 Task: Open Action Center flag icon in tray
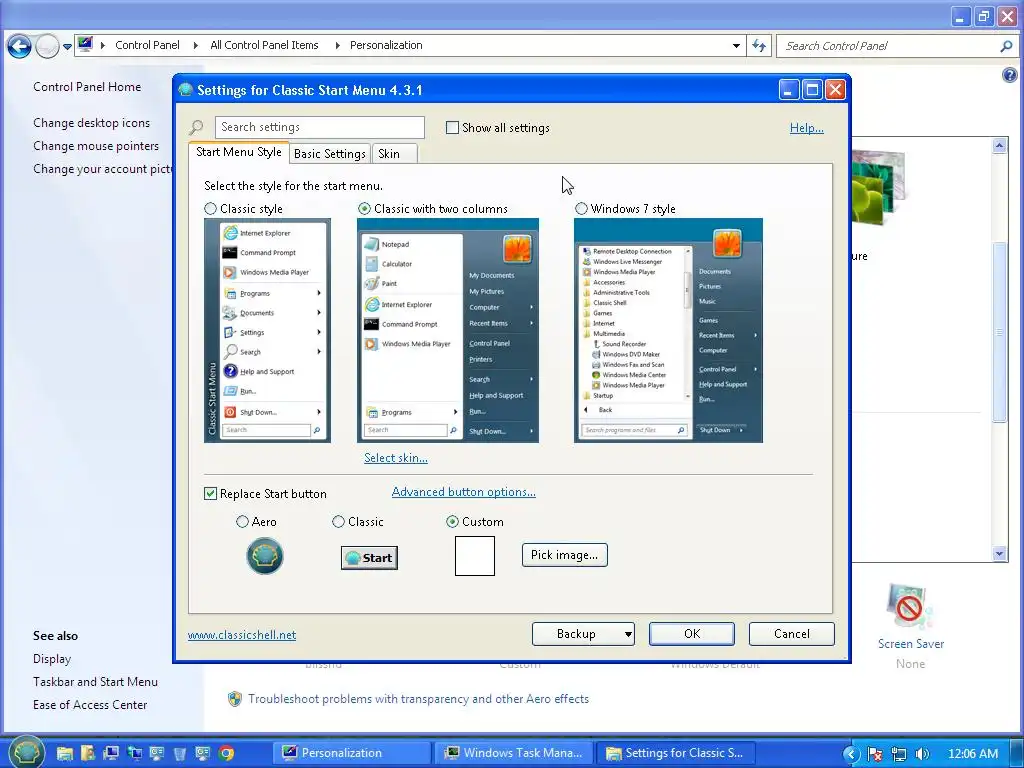[x=875, y=754]
